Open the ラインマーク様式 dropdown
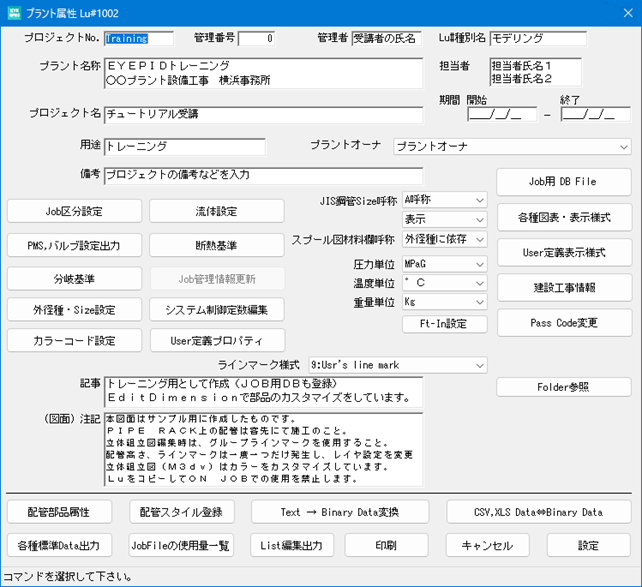The width and height of the screenshot is (642, 587). tap(398, 365)
